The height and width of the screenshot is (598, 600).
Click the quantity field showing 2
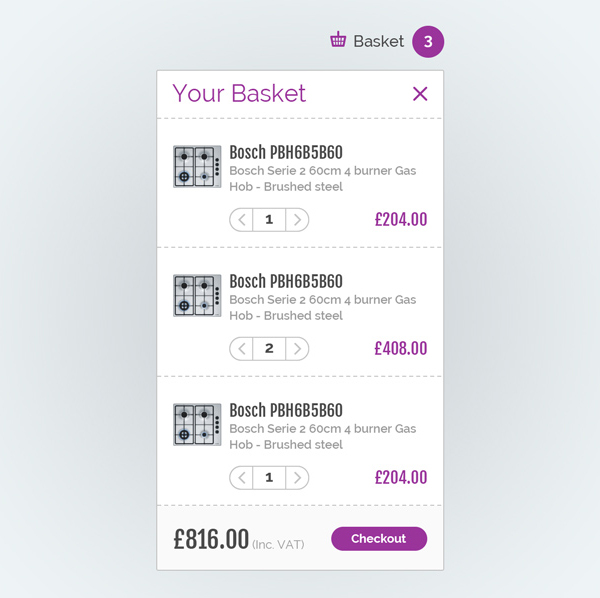[269, 349]
